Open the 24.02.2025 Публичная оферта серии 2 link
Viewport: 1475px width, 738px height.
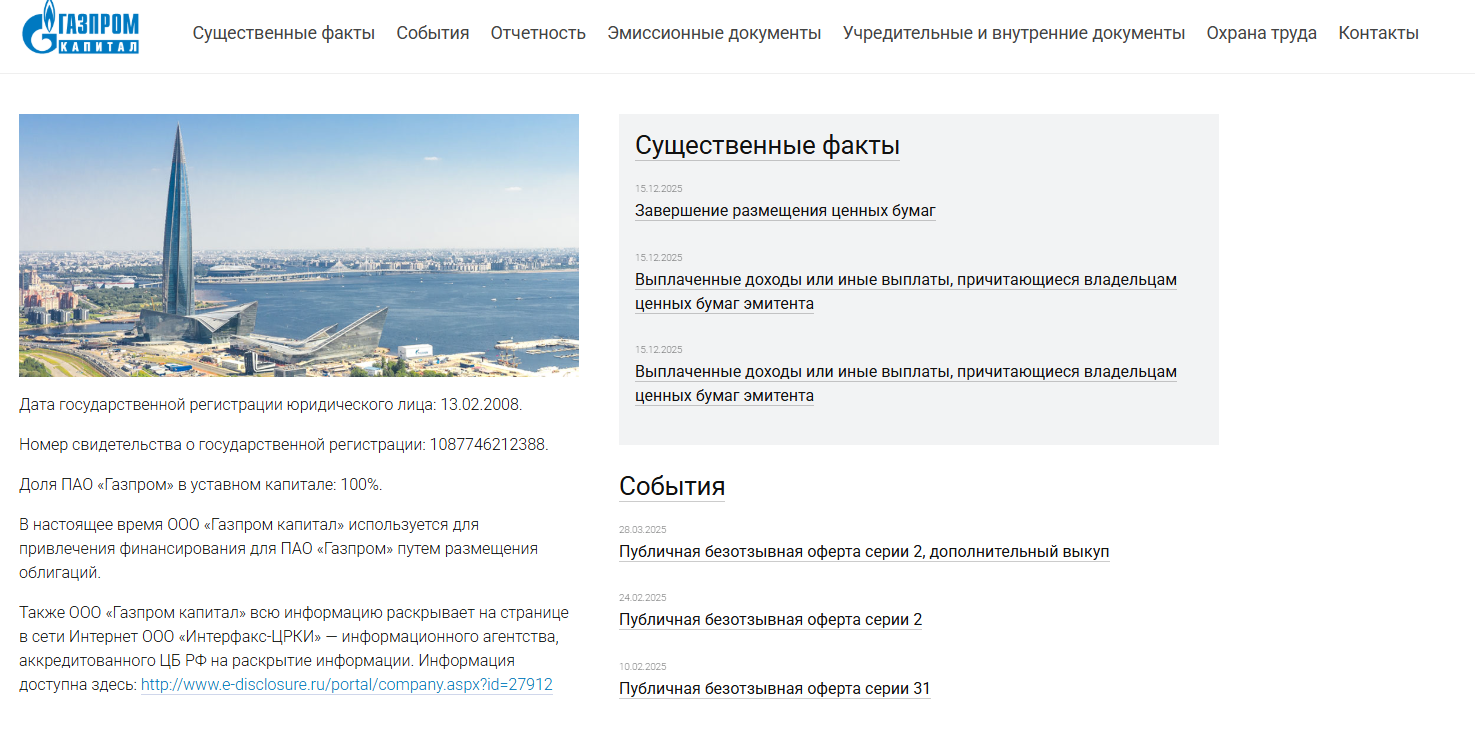click(x=770, y=620)
